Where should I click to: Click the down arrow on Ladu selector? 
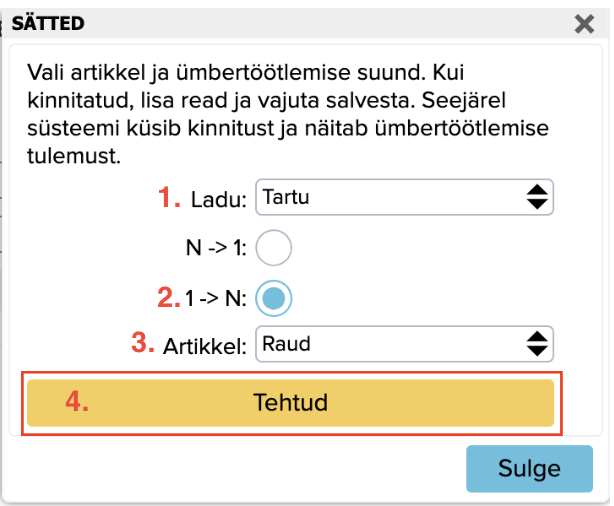click(537, 204)
